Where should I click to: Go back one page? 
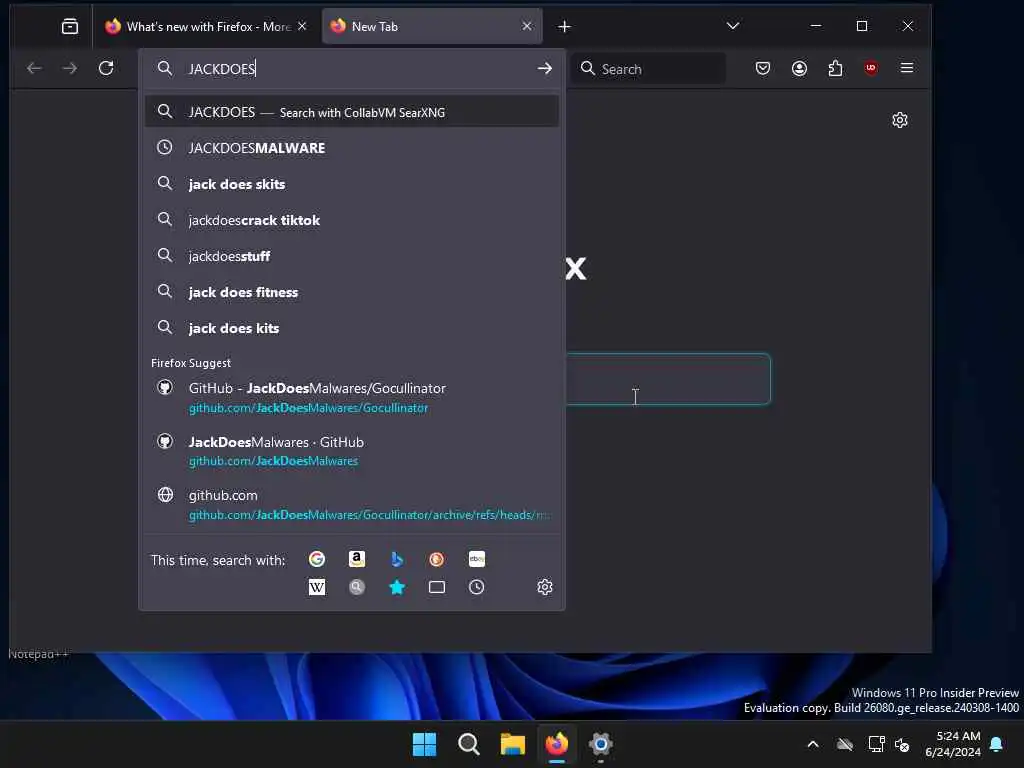pos(34,68)
